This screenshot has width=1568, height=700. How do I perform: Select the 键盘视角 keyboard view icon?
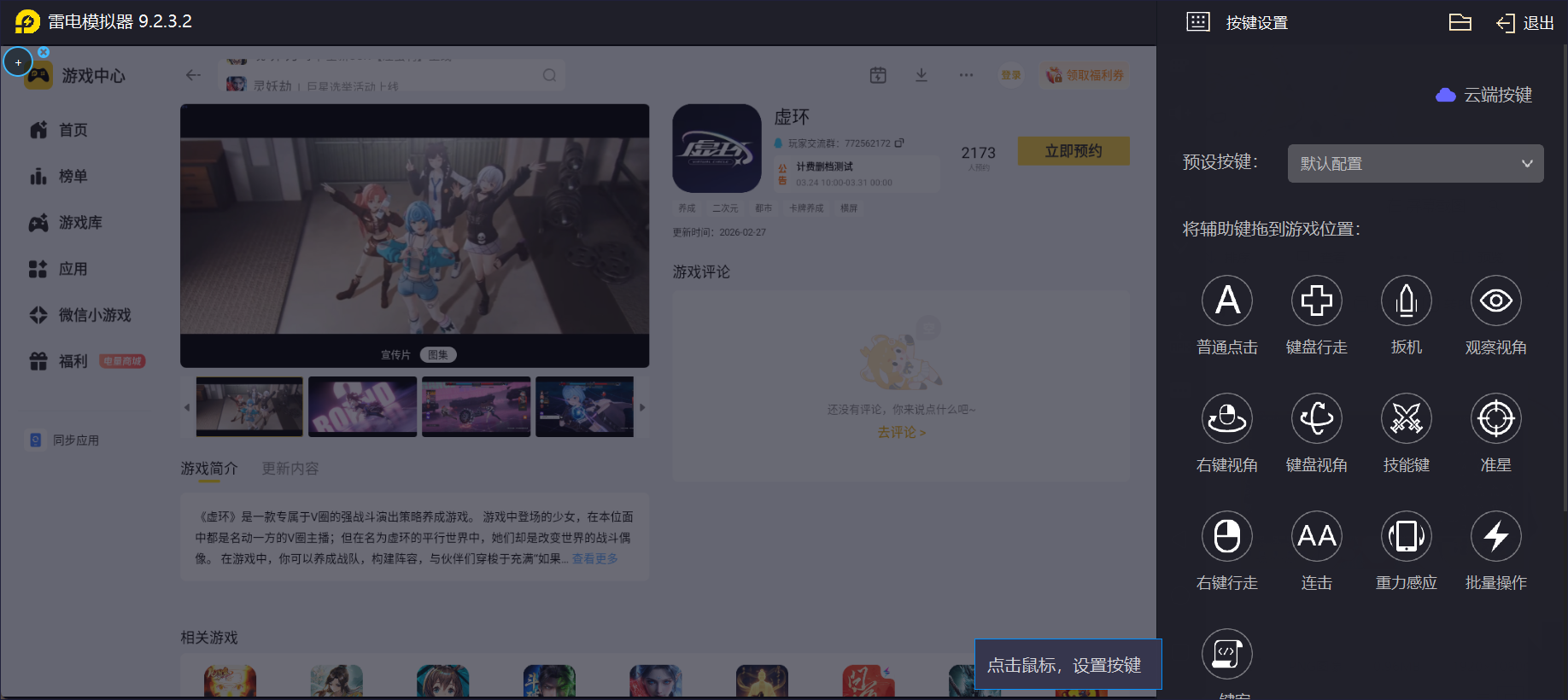pyautogui.click(x=1317, y=418)
